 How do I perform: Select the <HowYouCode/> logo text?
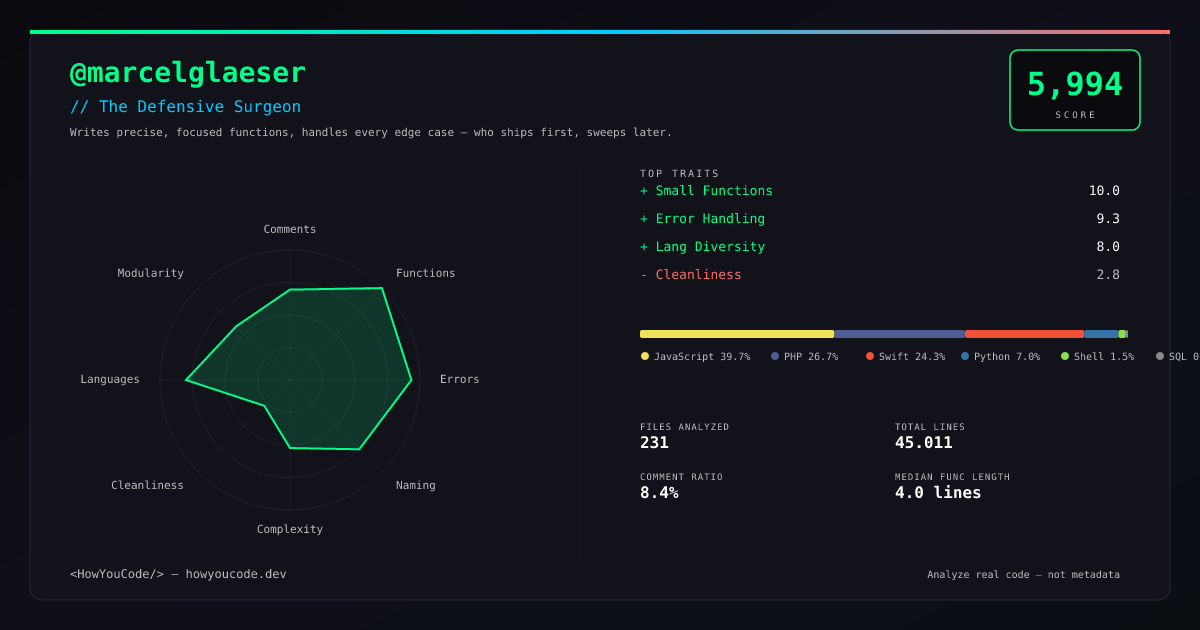coord(116,574)
